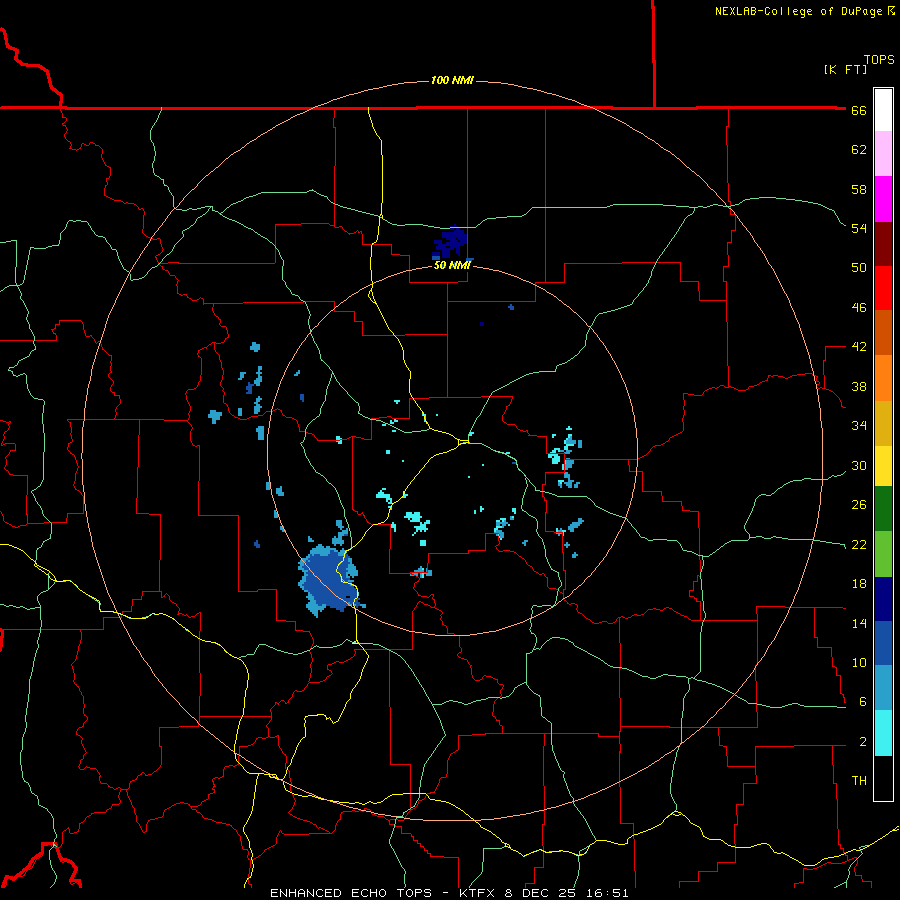The image size is (900, 900).
Task: Click the 'TOPS' legend heading
Action: [879, 60]
